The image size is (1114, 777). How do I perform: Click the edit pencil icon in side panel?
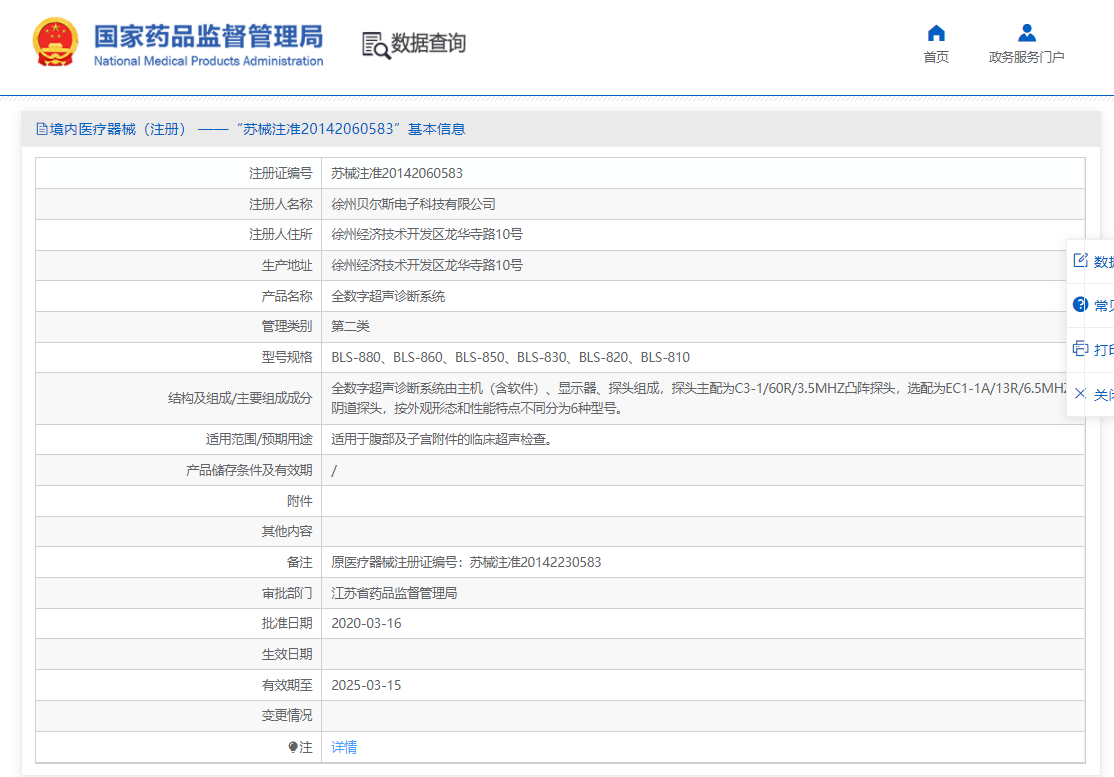click(1080, 261)
